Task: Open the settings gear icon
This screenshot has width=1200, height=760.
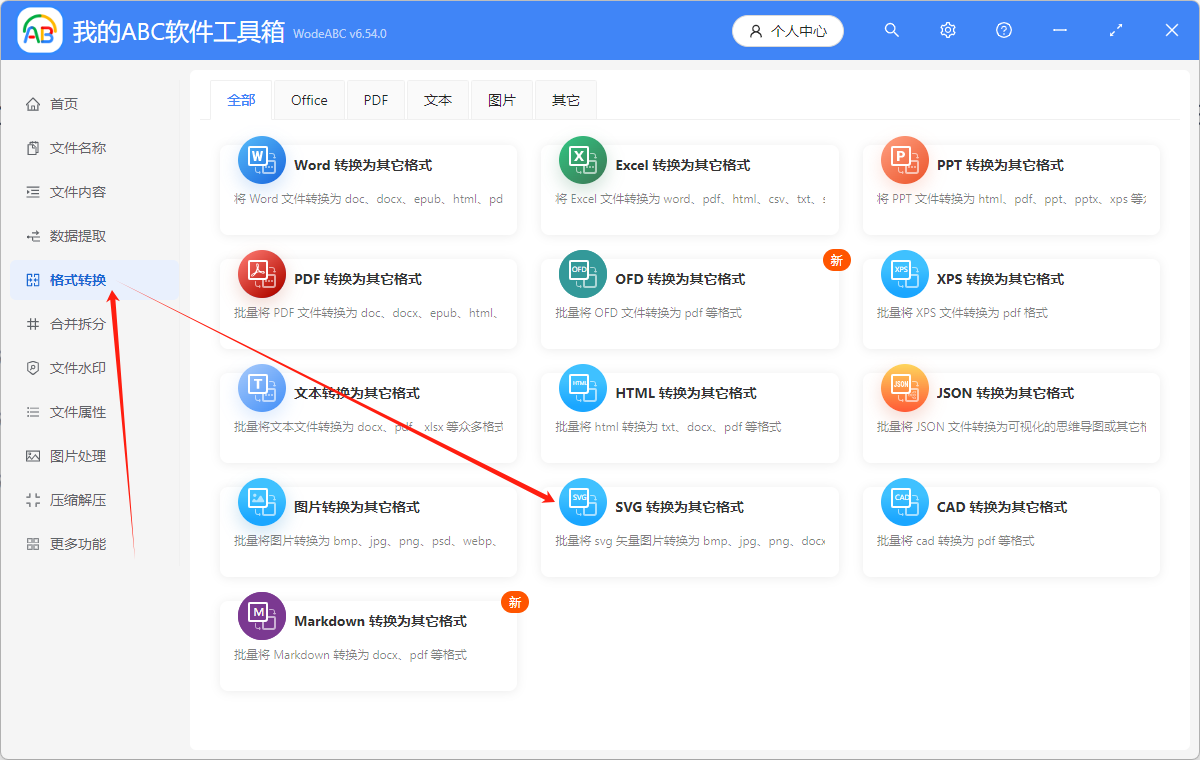Action: pos(947,30)
